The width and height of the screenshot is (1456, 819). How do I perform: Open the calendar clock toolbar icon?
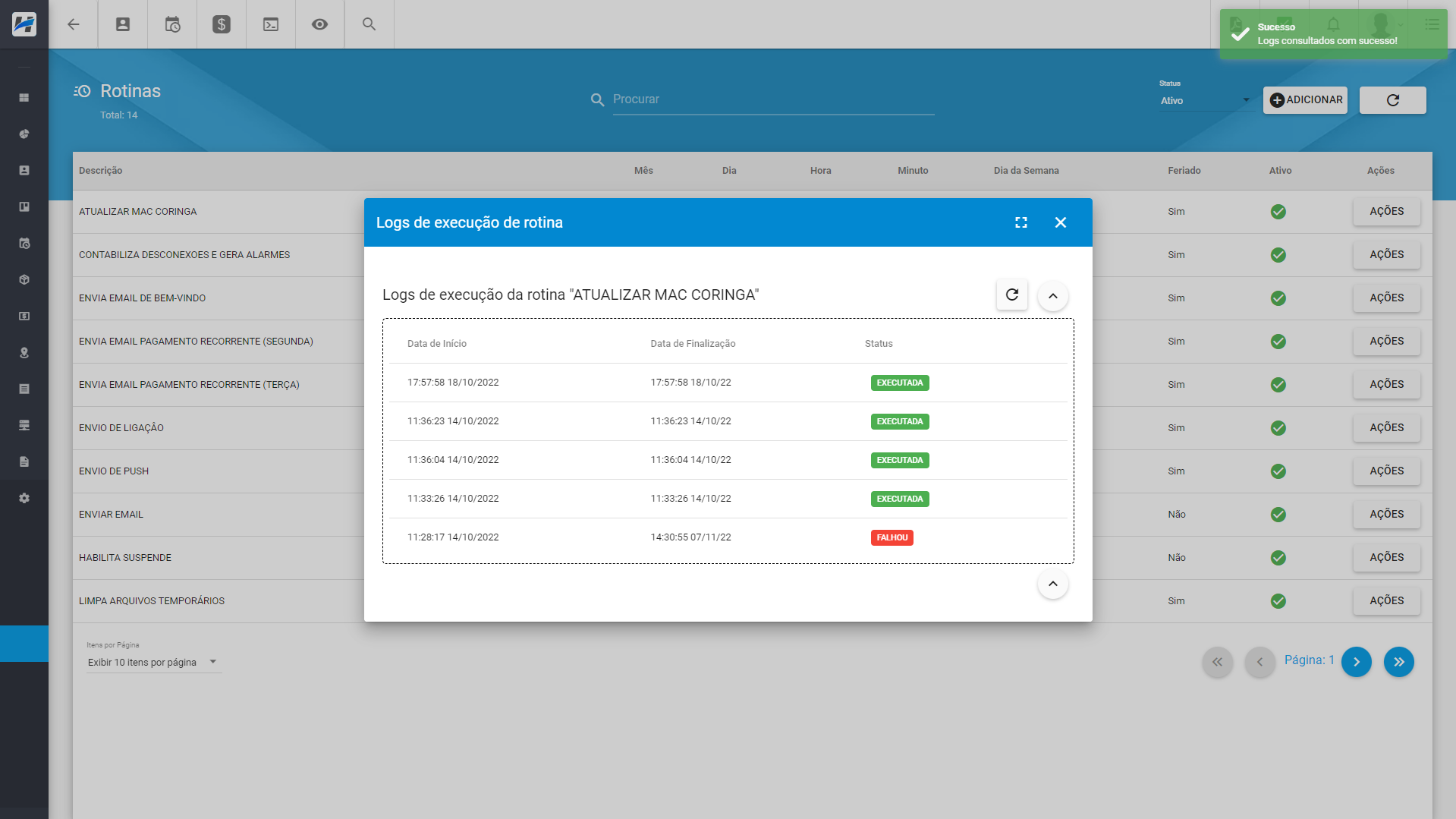point(172,24)
